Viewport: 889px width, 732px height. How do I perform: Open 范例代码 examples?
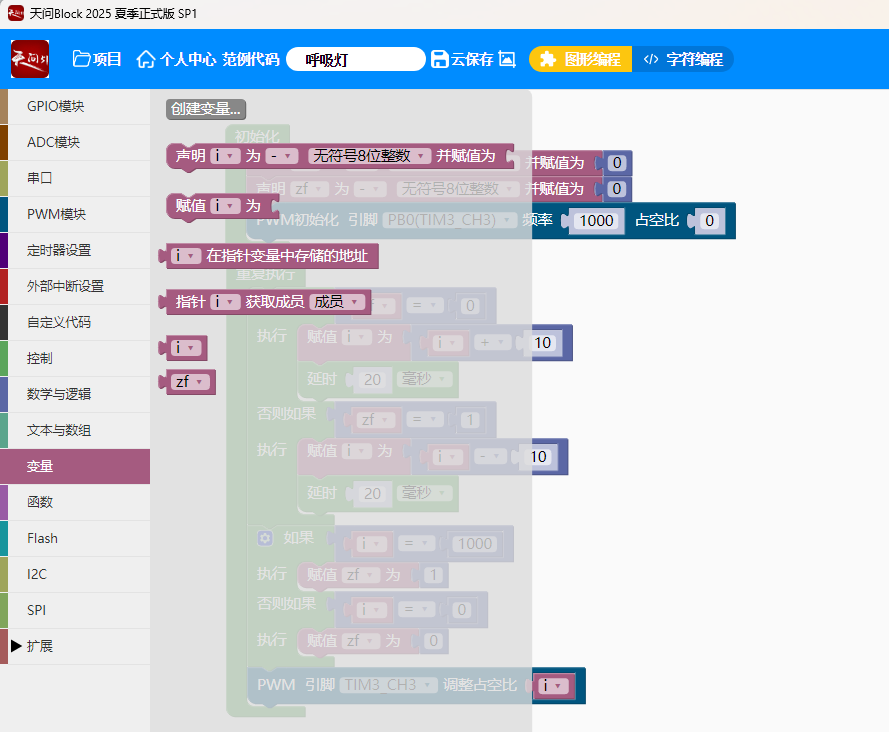(x=250, y=59)
